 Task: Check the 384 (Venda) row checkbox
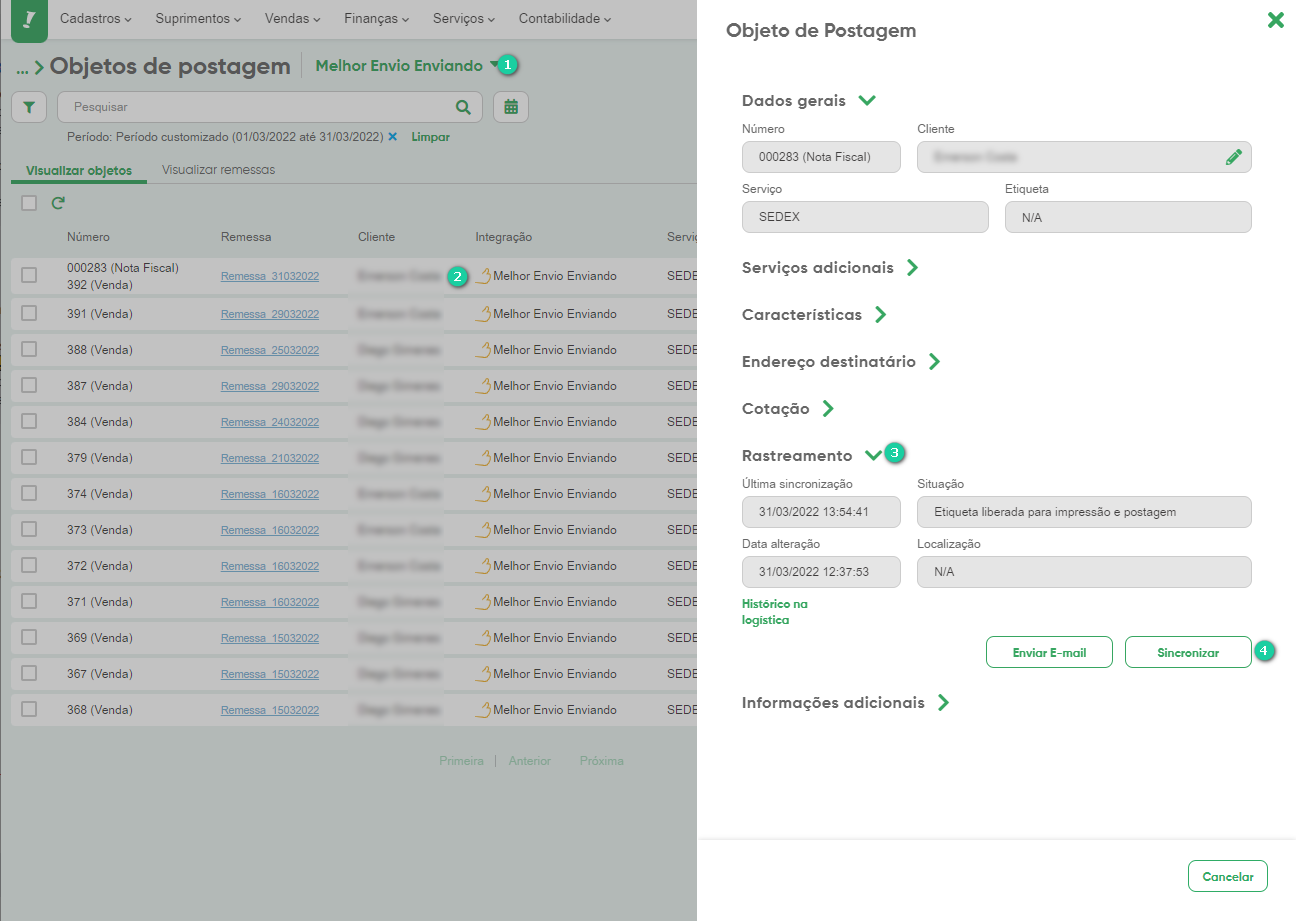(x=29, y=421)
